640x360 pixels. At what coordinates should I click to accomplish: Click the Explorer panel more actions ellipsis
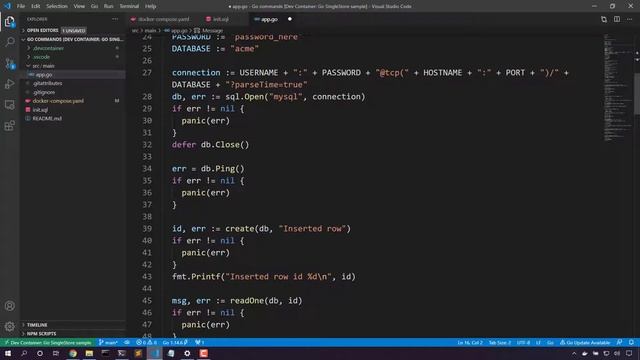coord(115,19)
